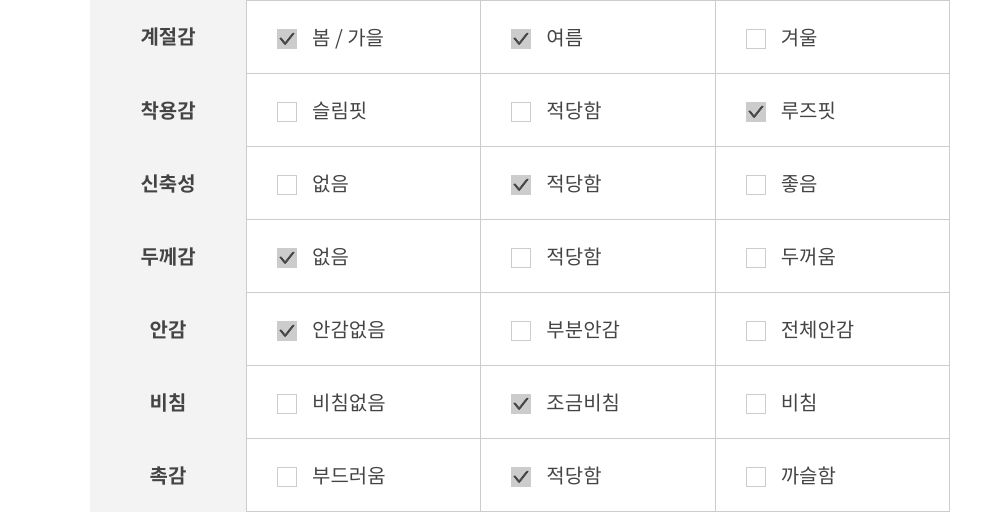Viewport: 1000px width, 528px height.
Task: Uncheck 적당함 in the 신축성 row
Action: pyautogui.click(x=521, y=185)
